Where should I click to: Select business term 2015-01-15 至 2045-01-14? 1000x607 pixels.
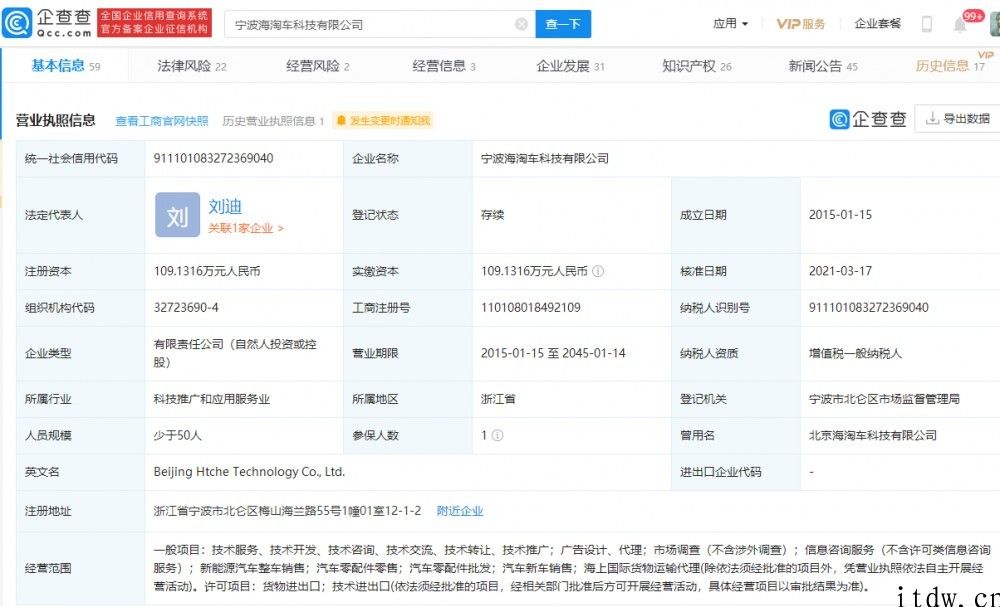point(553,353)
